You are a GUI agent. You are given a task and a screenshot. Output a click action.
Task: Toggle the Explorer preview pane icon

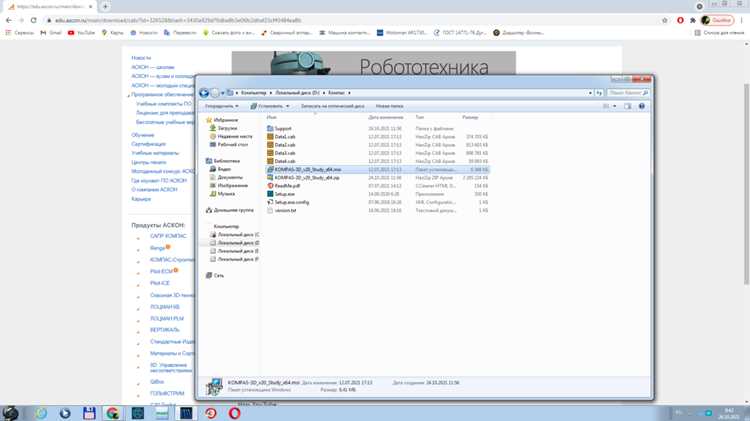coord(628,106)
